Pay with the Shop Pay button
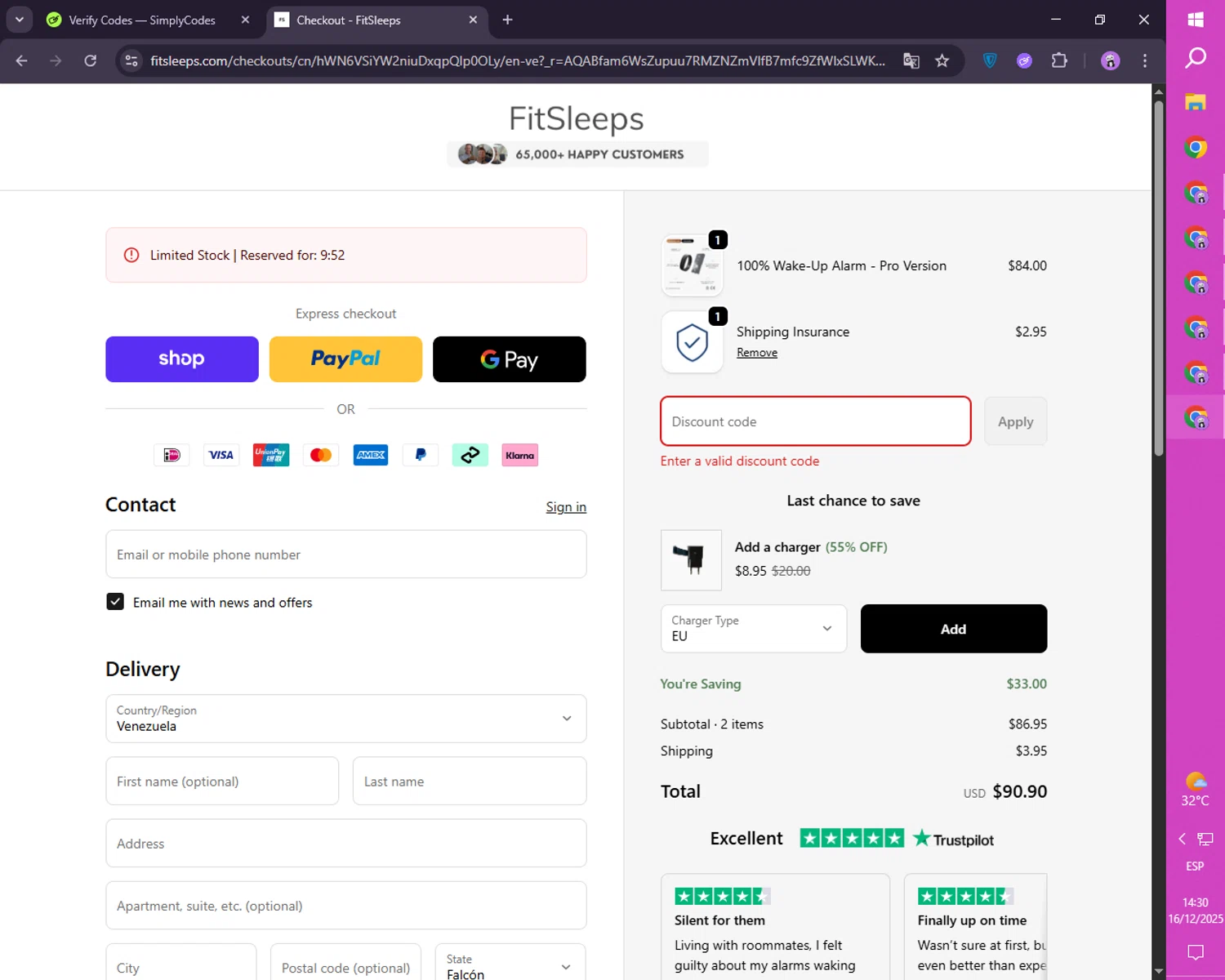This screenshot has width=1225, height=980. [x=182, y=359]
